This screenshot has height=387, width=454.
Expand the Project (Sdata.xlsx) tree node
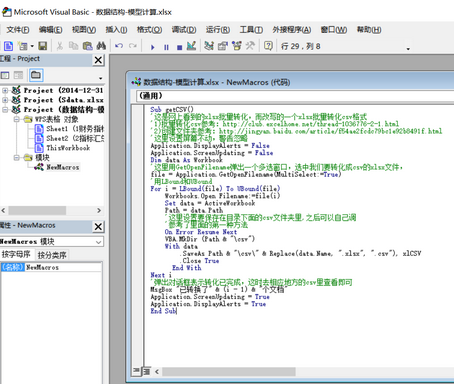(x=5, y=100)
